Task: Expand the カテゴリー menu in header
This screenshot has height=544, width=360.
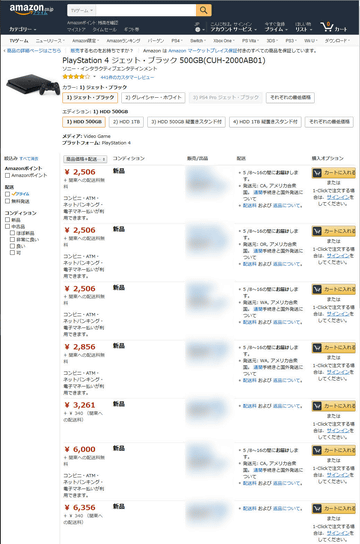Action: (x=23, y=29)
